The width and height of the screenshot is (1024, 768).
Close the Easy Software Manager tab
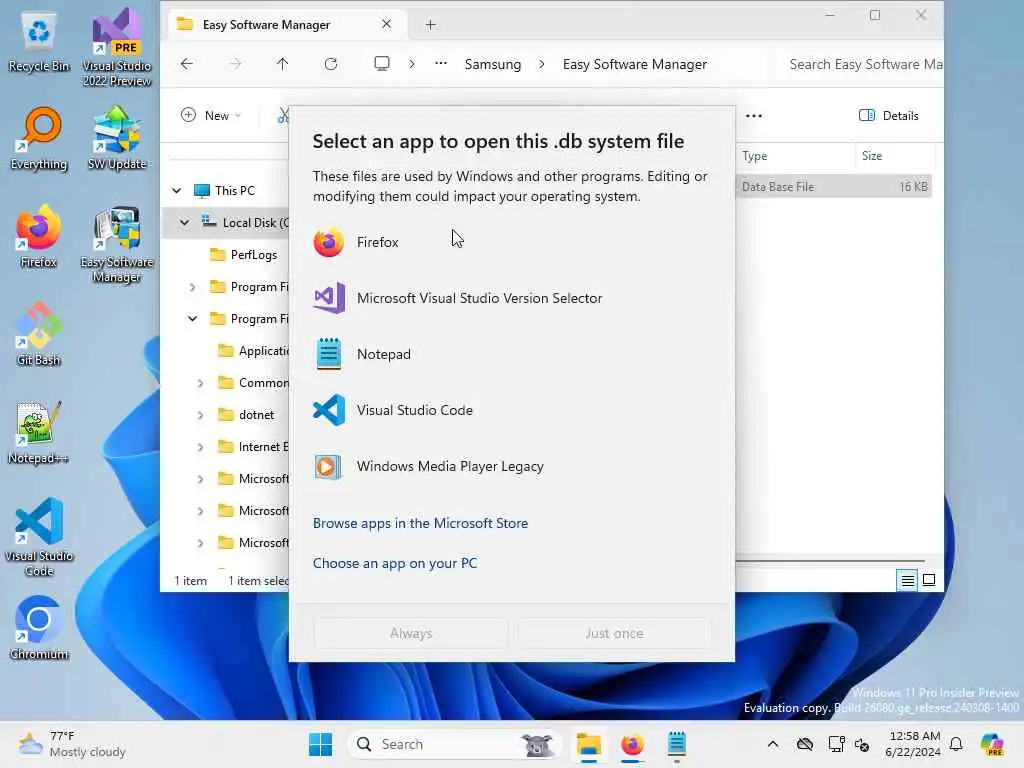pyautogui.click(x=387, y=24)
